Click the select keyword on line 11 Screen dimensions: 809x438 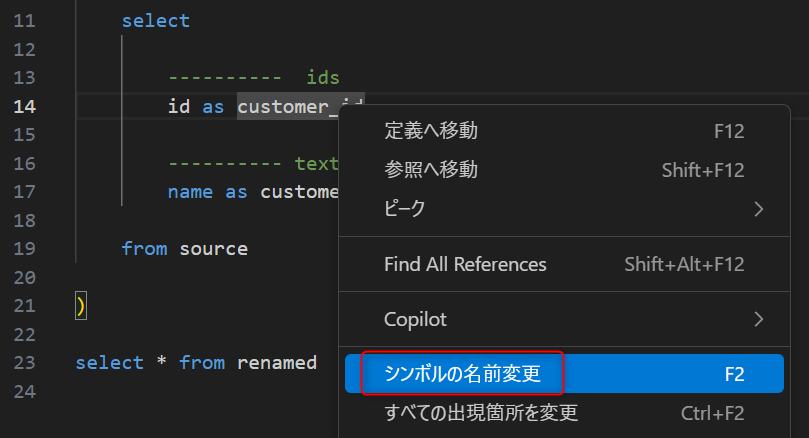pos(156,21)
